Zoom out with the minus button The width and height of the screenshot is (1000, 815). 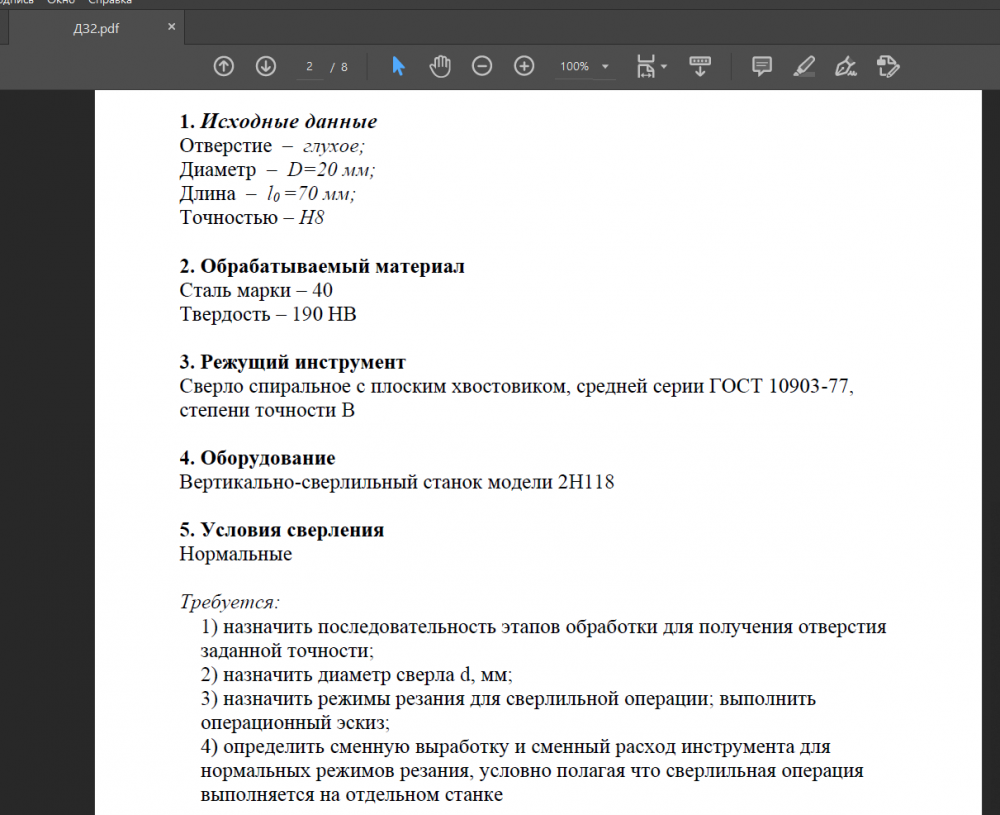pos(482,67)
